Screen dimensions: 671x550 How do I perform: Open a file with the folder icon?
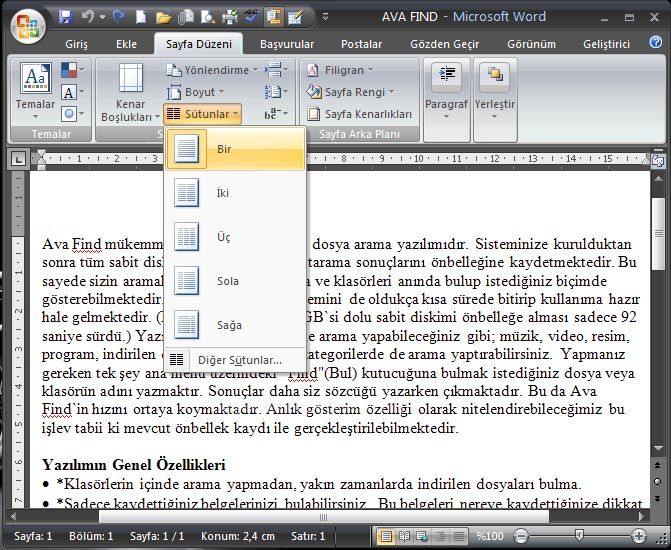[x=163, y=17]
